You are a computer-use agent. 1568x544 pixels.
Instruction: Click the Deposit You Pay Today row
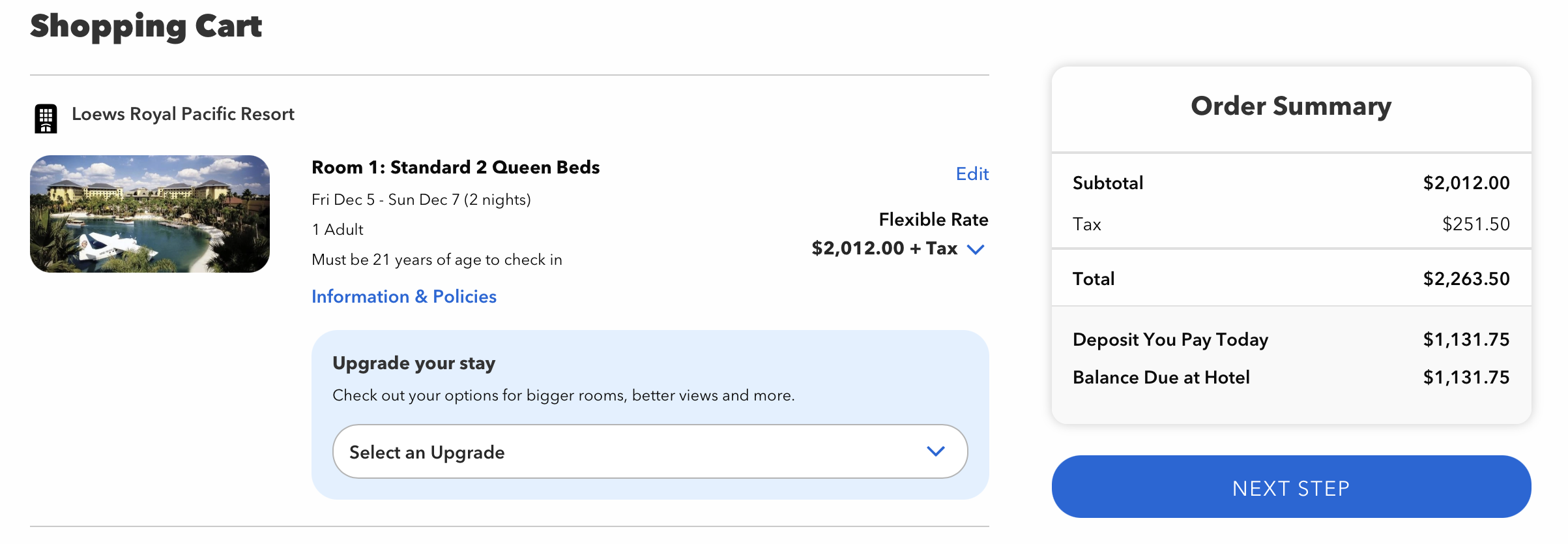tap(1291, 340)
